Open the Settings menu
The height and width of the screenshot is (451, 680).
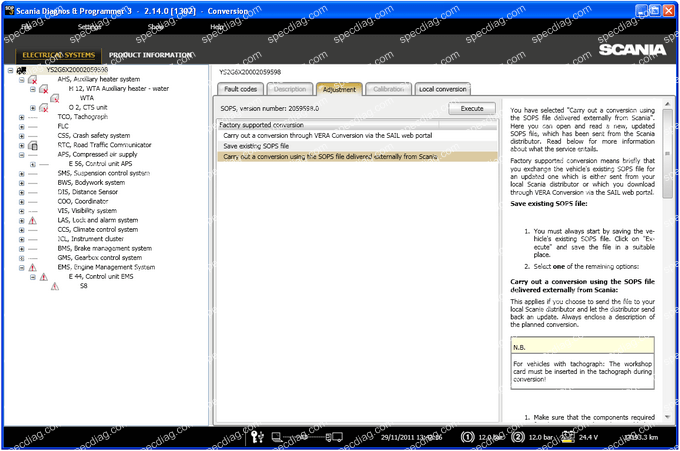89,27
